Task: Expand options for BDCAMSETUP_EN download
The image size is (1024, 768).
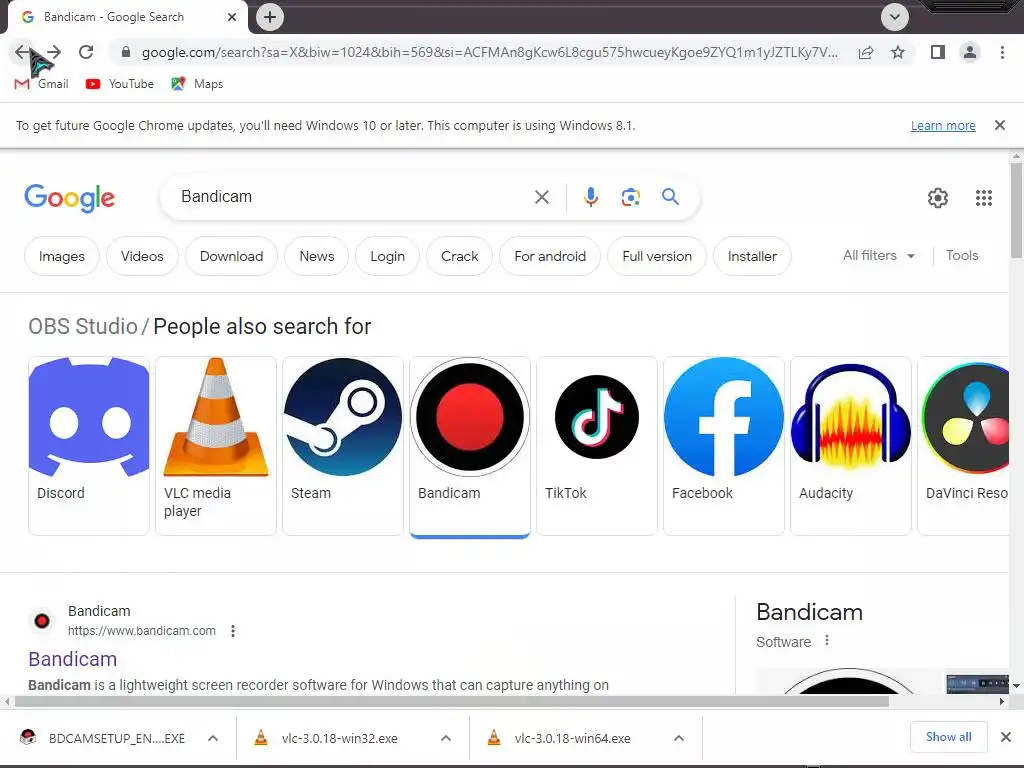Action: (213, 738)
